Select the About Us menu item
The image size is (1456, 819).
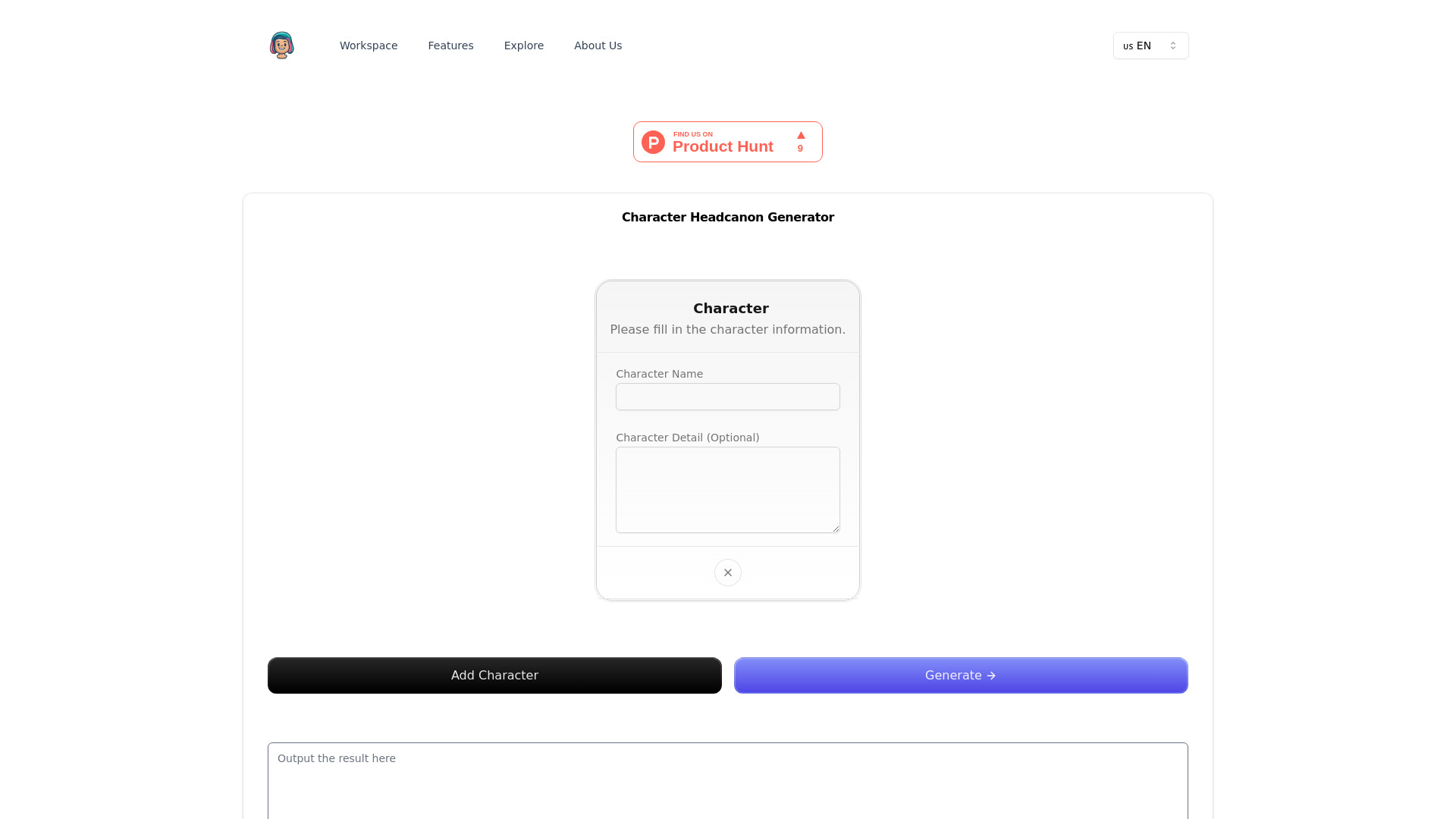pos(598,45)
